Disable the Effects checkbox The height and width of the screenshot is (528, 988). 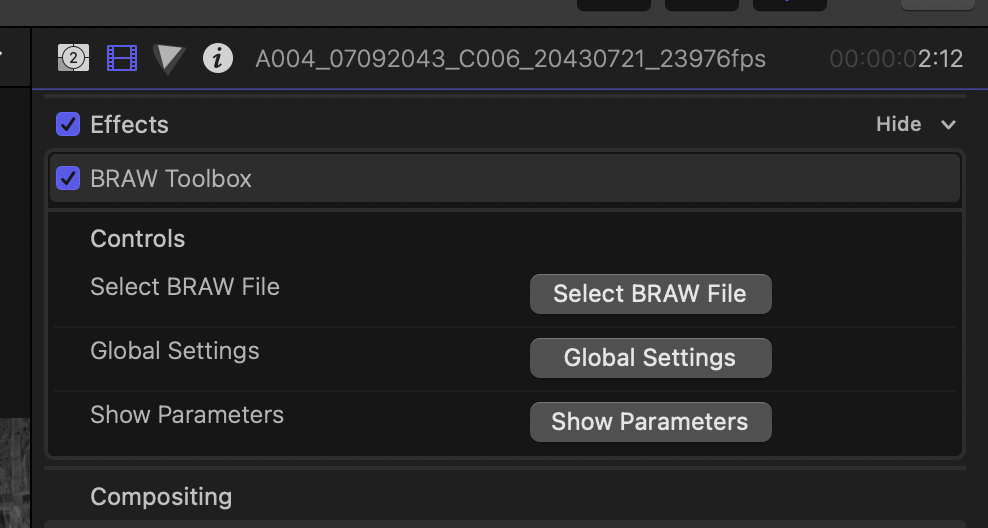point(68,124)
